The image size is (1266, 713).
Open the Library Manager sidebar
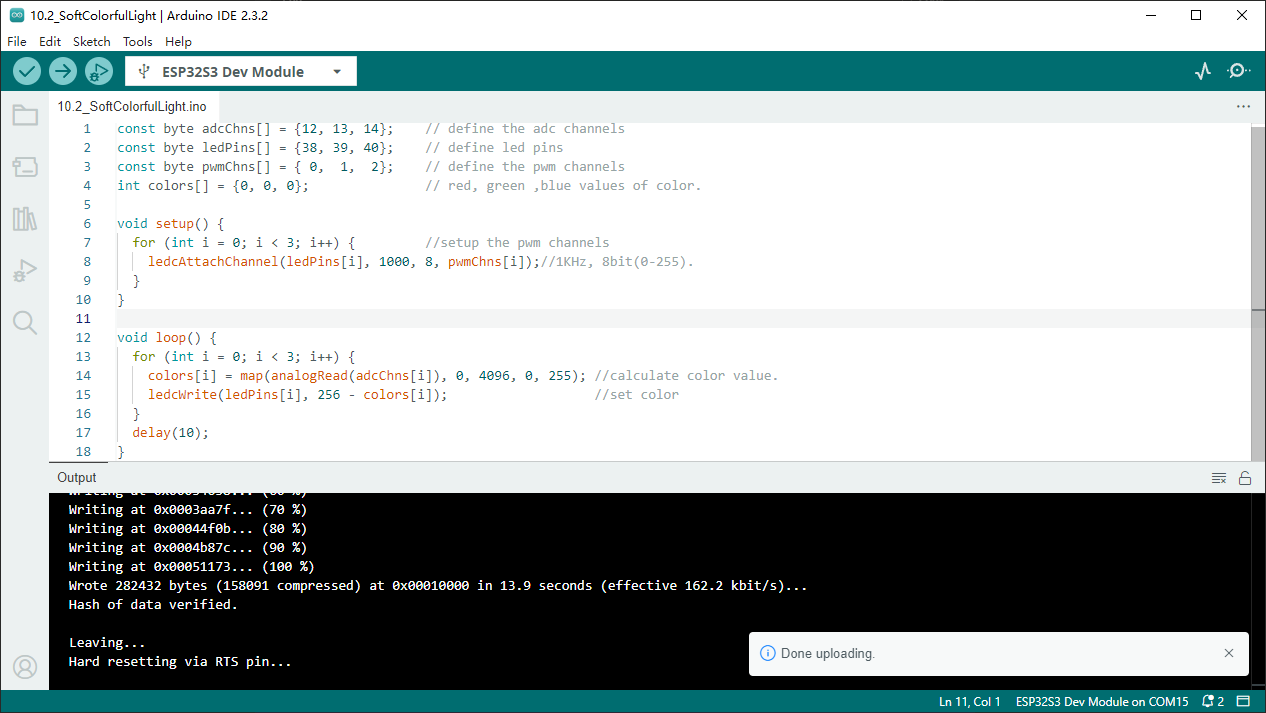tap(25, 219)
